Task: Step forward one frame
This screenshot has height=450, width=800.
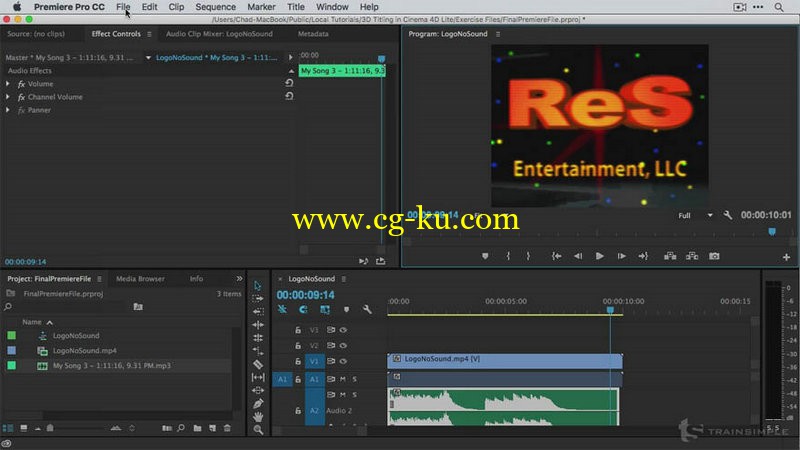Action: pyautogui.click(x=621, y=256)
